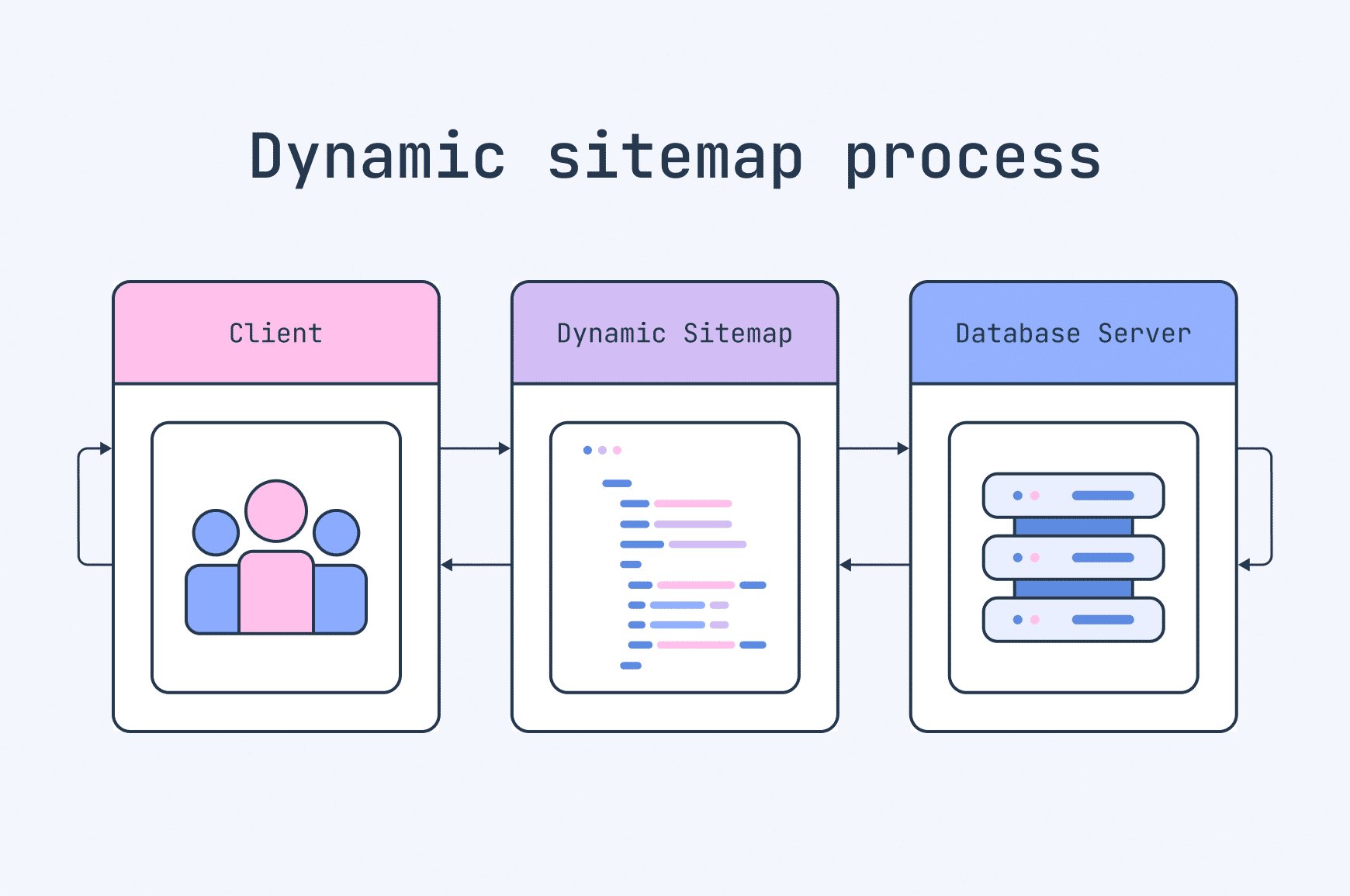Click the Dynamic sitemap process title
This screenshot has width=1350, height=896.
[673, 157]
